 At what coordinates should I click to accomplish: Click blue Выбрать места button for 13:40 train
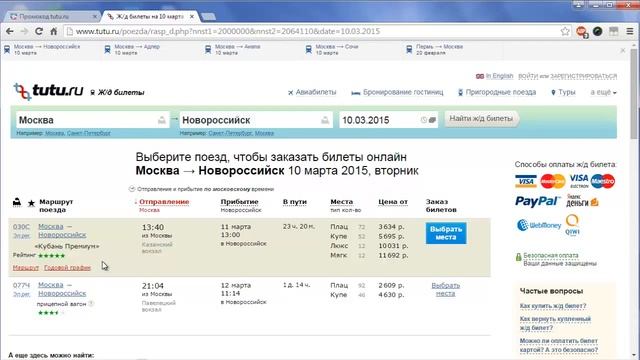point(446,233)
